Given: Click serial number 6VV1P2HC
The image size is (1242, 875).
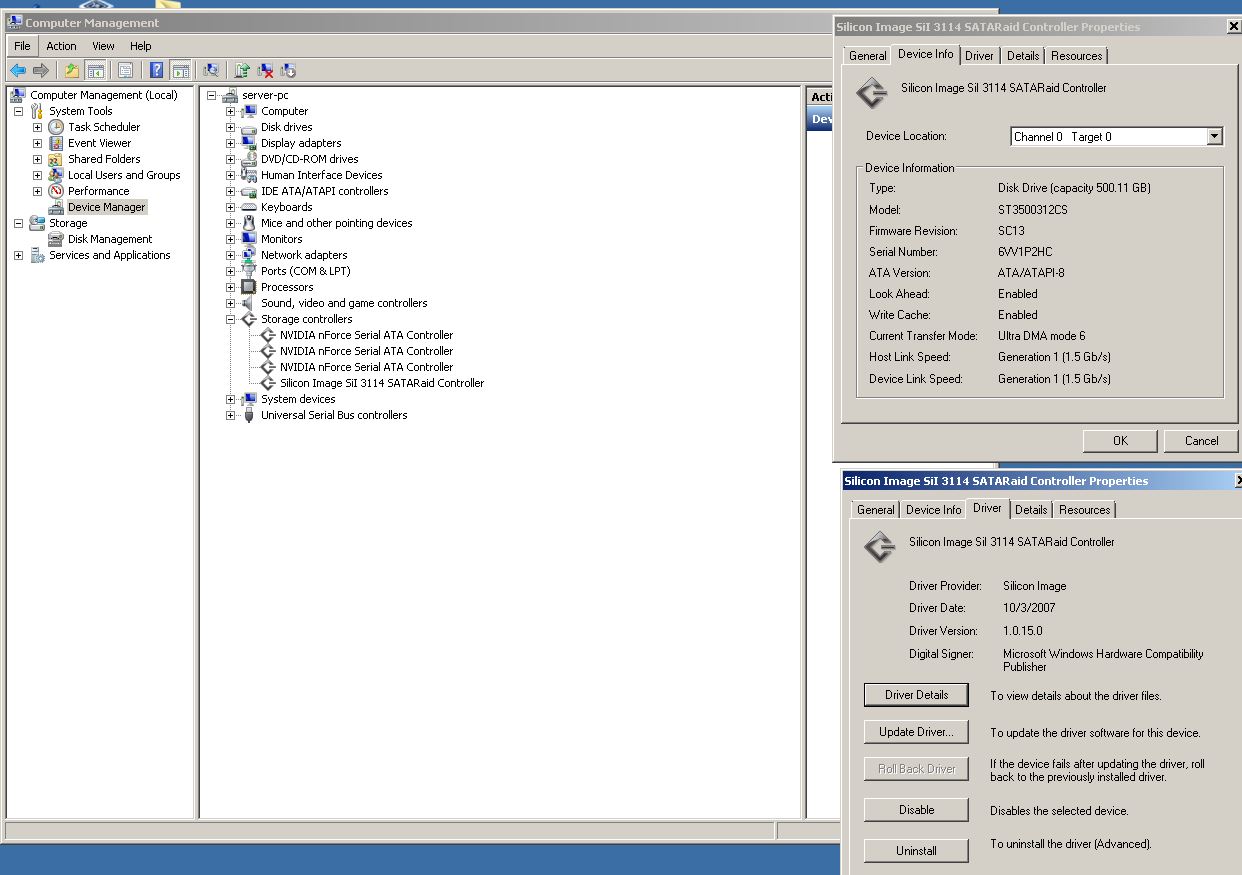Looking at the screenshot, I should pos(1025,252).
